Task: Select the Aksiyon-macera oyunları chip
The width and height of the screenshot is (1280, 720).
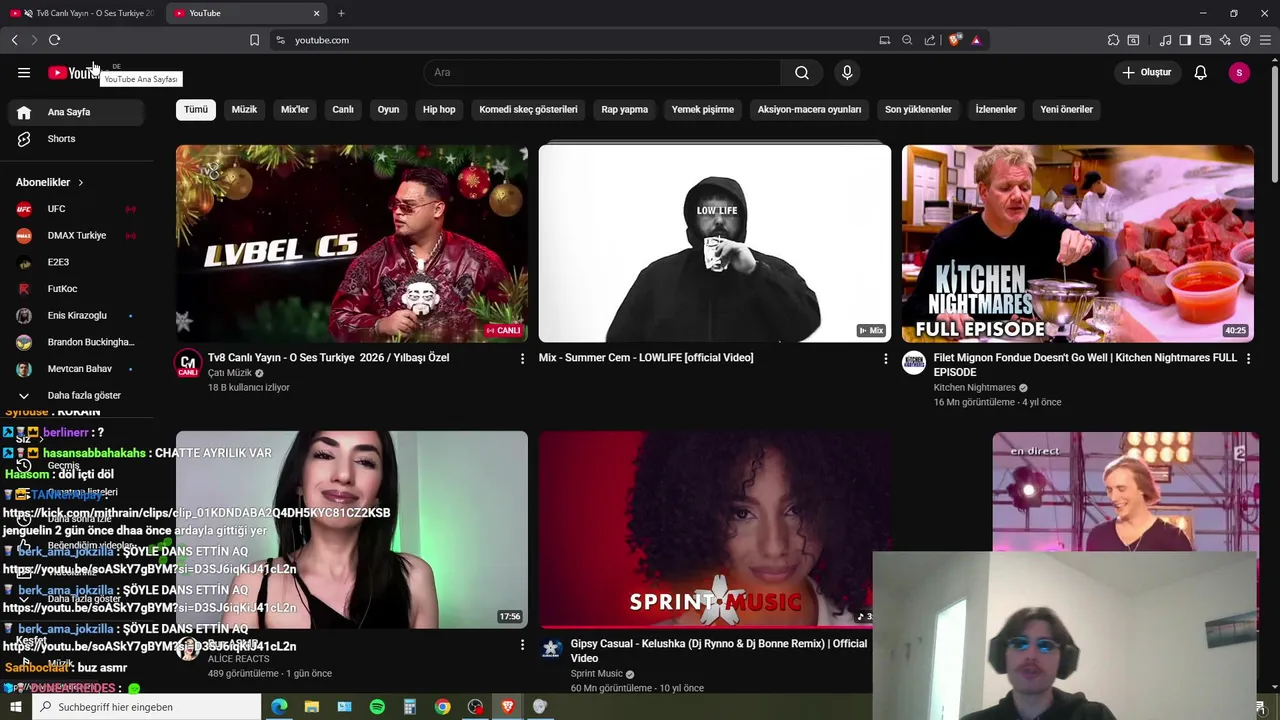Action: point(809,109)
